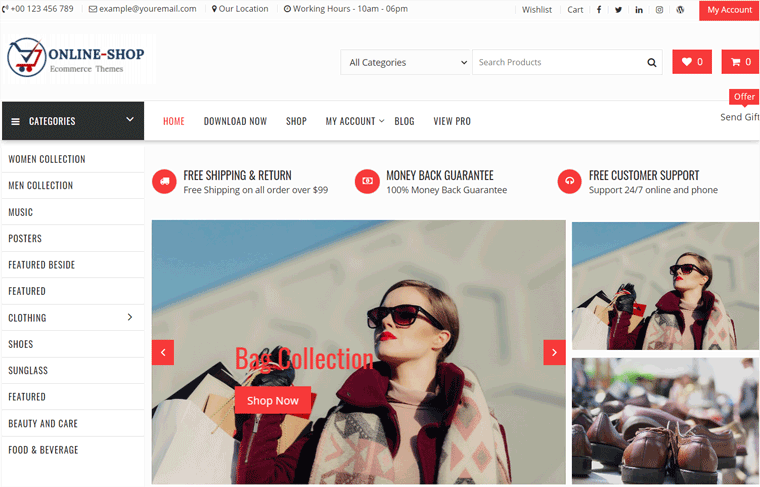Open Blog menu item
760x487 pixels.
(404, 121)
